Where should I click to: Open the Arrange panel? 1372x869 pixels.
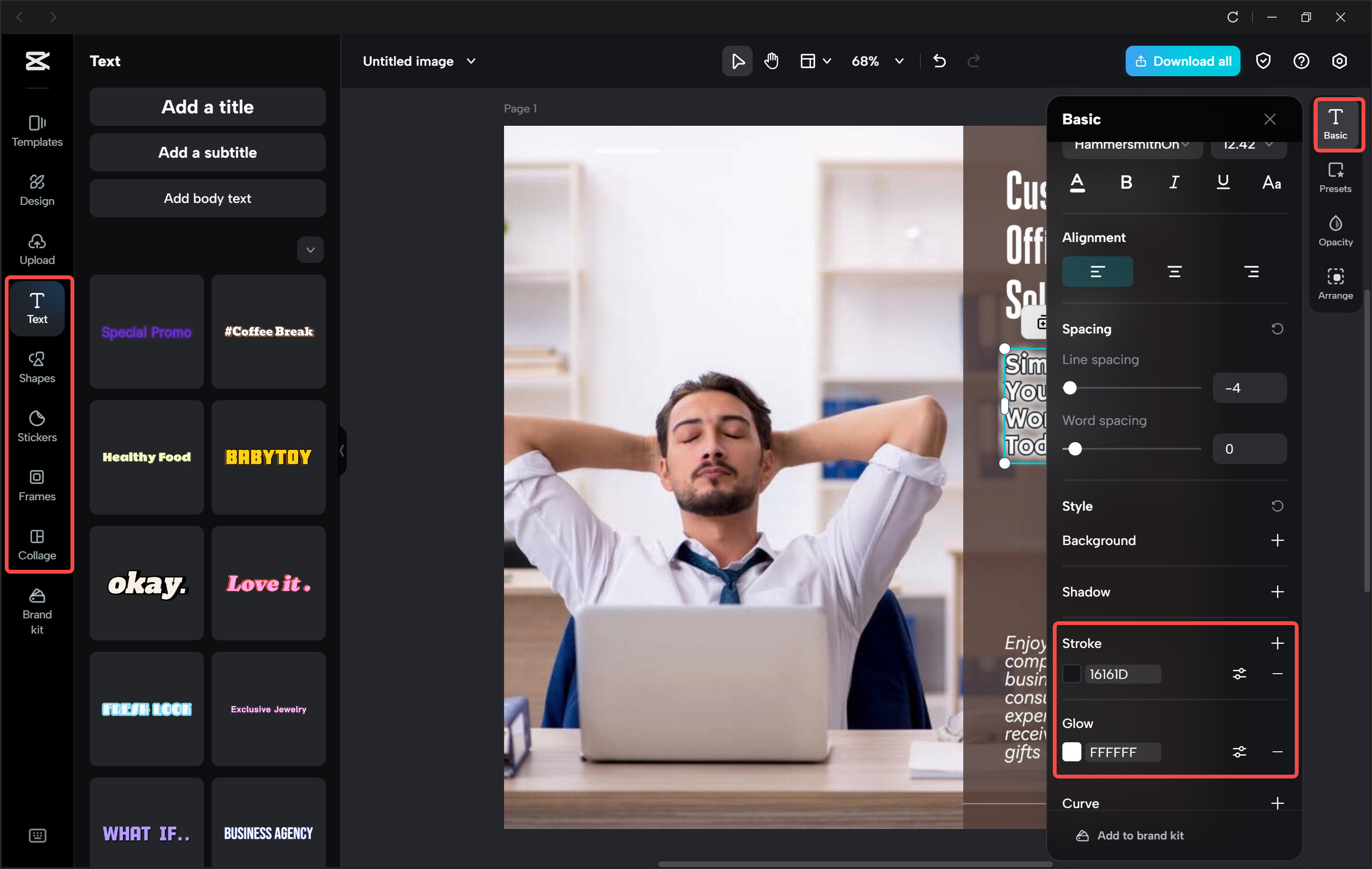(1335, 283)
